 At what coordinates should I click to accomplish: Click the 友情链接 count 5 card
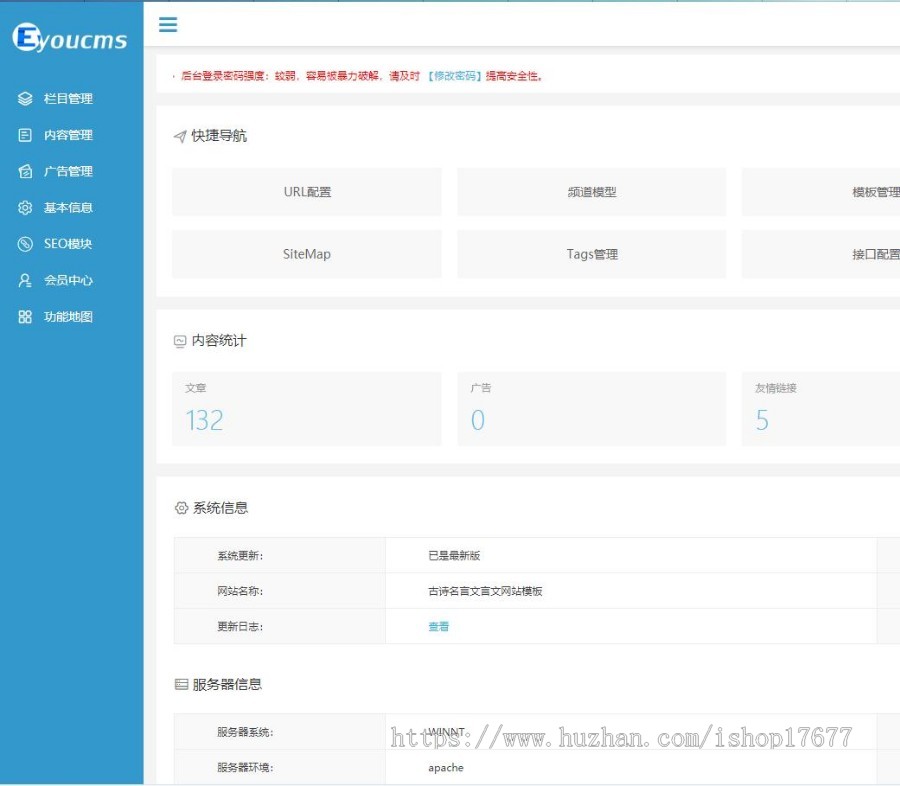point(821,409)
